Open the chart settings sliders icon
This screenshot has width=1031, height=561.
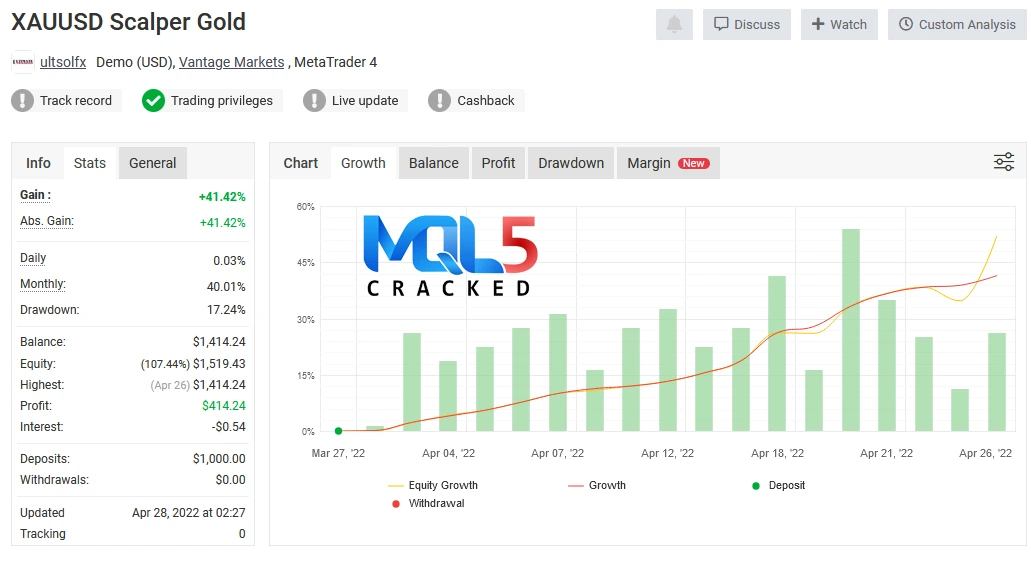1003,162
